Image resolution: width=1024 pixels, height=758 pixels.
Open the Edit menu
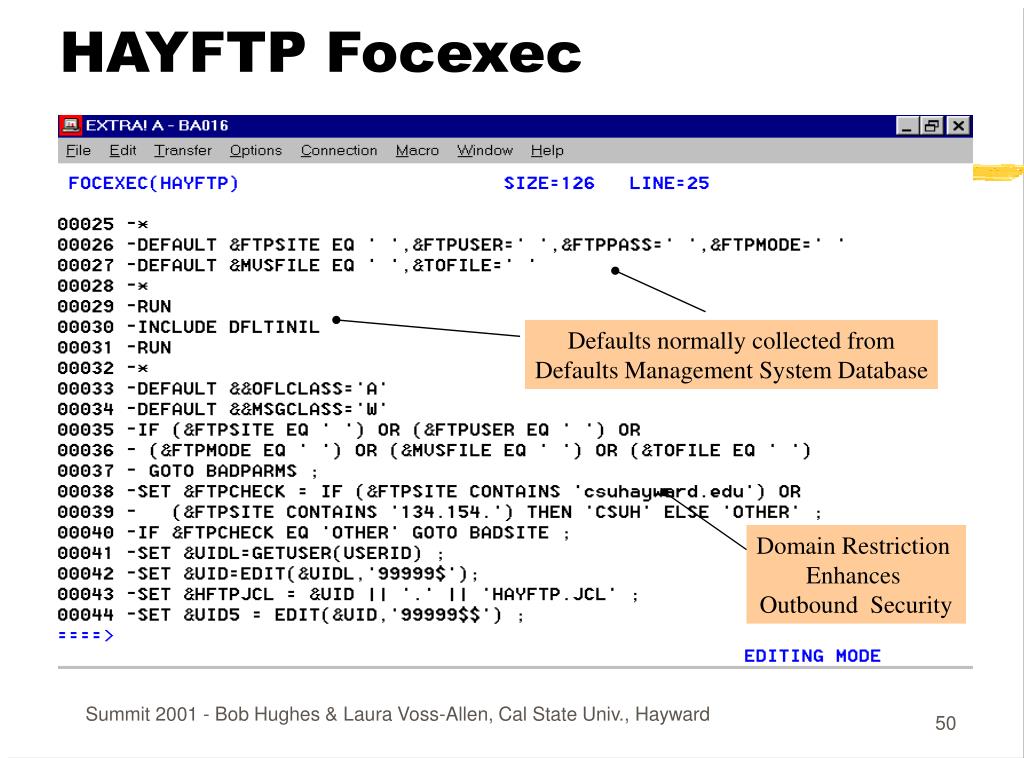[x=123, y=151]
